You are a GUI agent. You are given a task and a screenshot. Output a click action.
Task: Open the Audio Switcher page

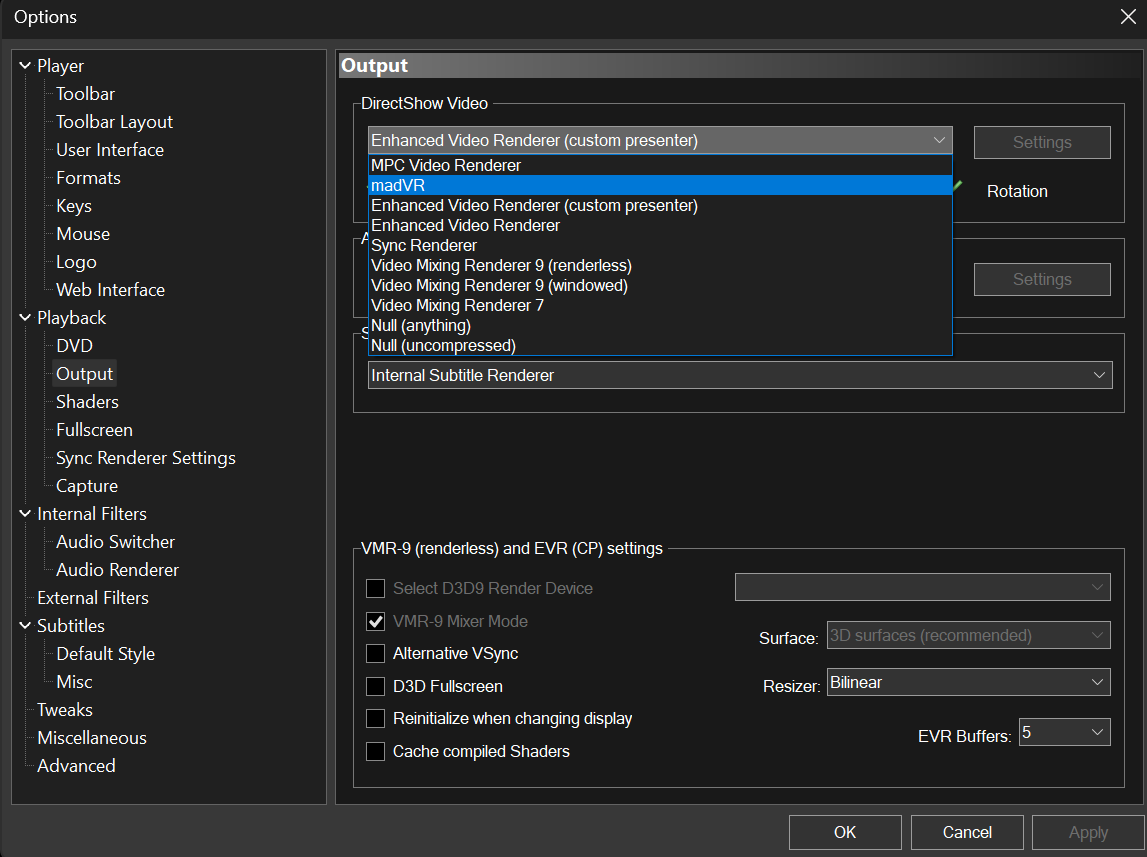(116, 542)
